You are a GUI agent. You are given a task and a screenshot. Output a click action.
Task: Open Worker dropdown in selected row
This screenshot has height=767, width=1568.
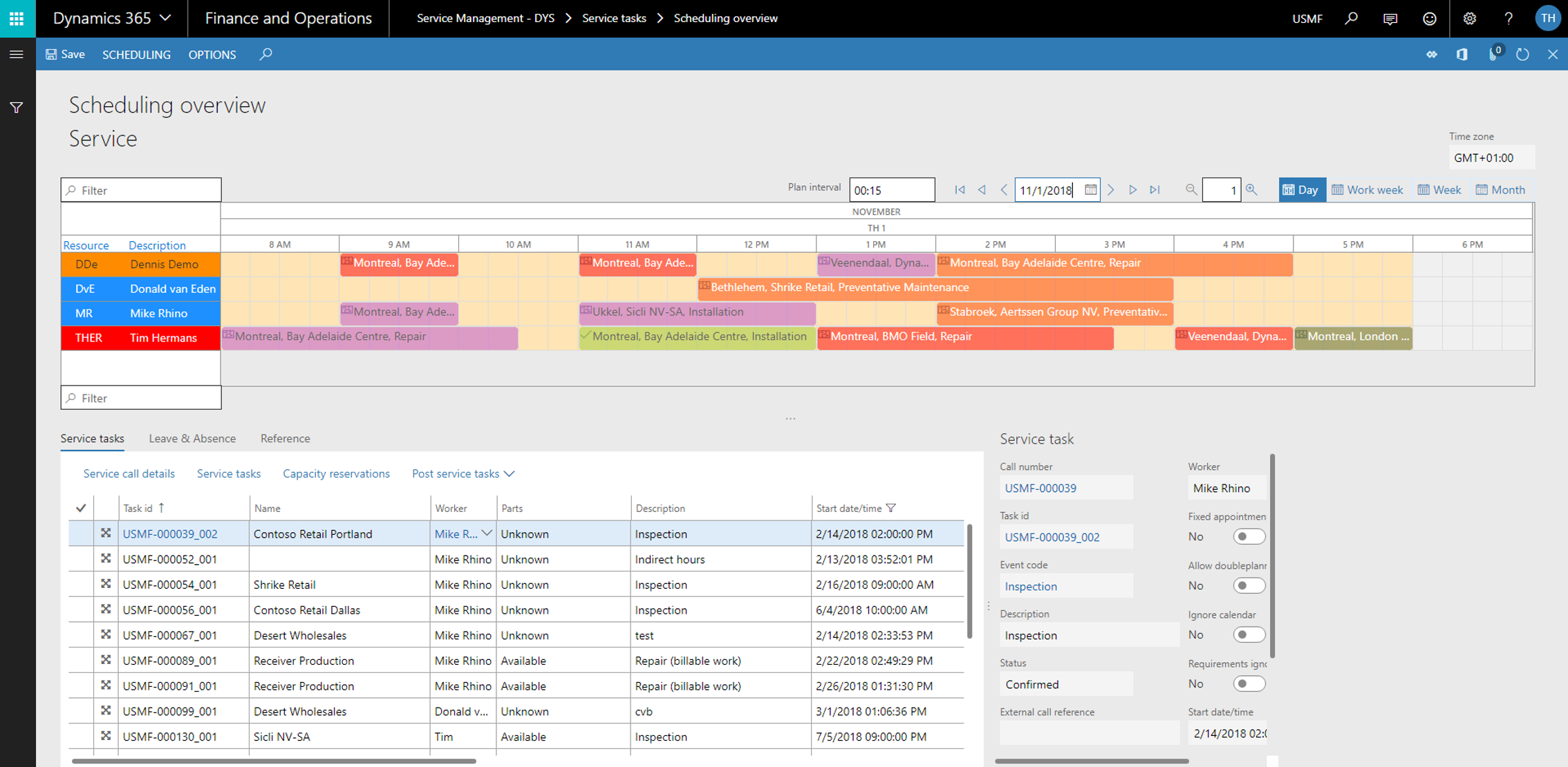487,533
